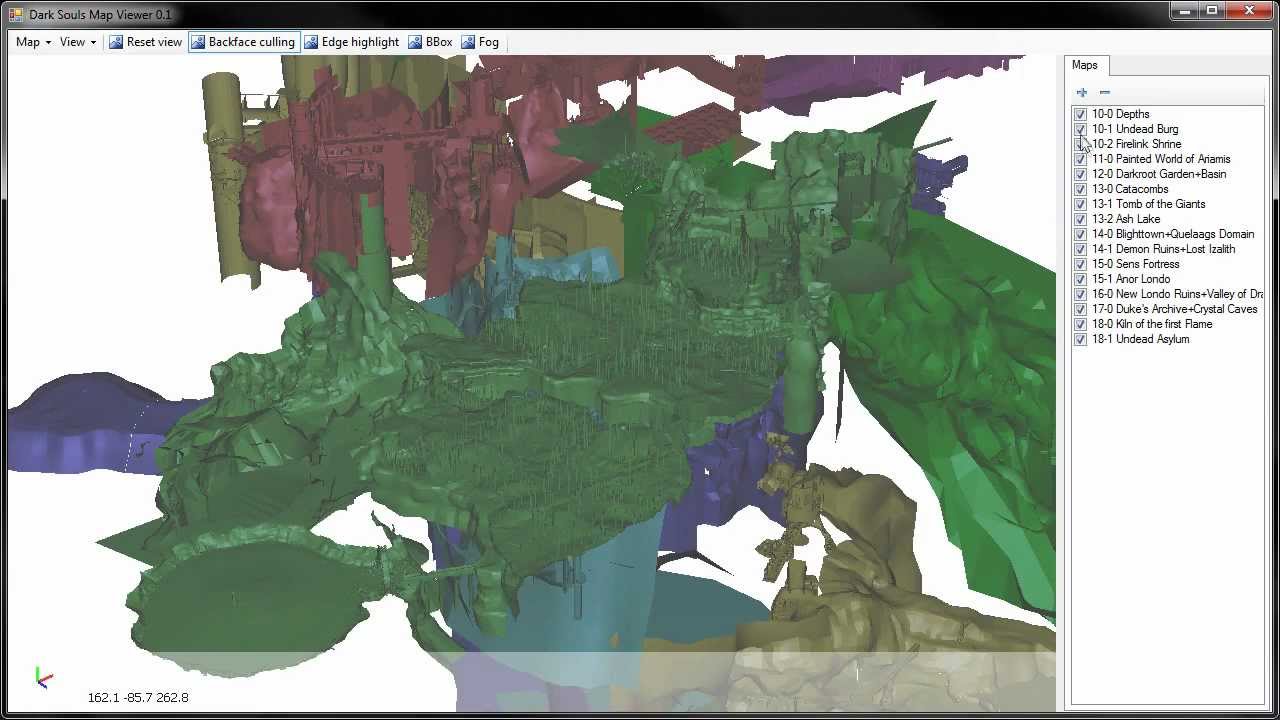Click the Reset view button
The width and height of the screenshot is (1280, 720).
tap(146, 42)
